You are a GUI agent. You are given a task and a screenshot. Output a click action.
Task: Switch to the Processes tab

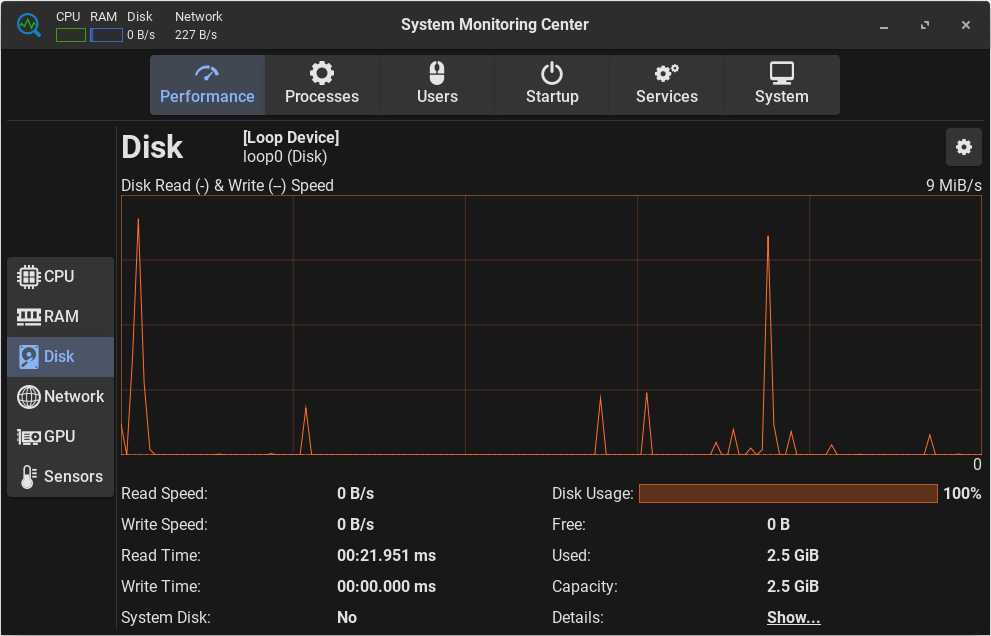tap(321, 85)
